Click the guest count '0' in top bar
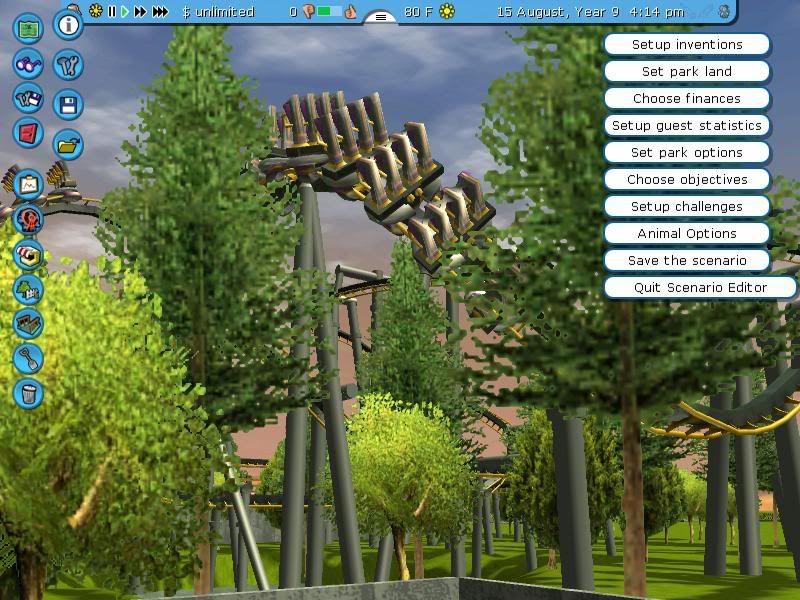800x600 pixels. point(293,11)
